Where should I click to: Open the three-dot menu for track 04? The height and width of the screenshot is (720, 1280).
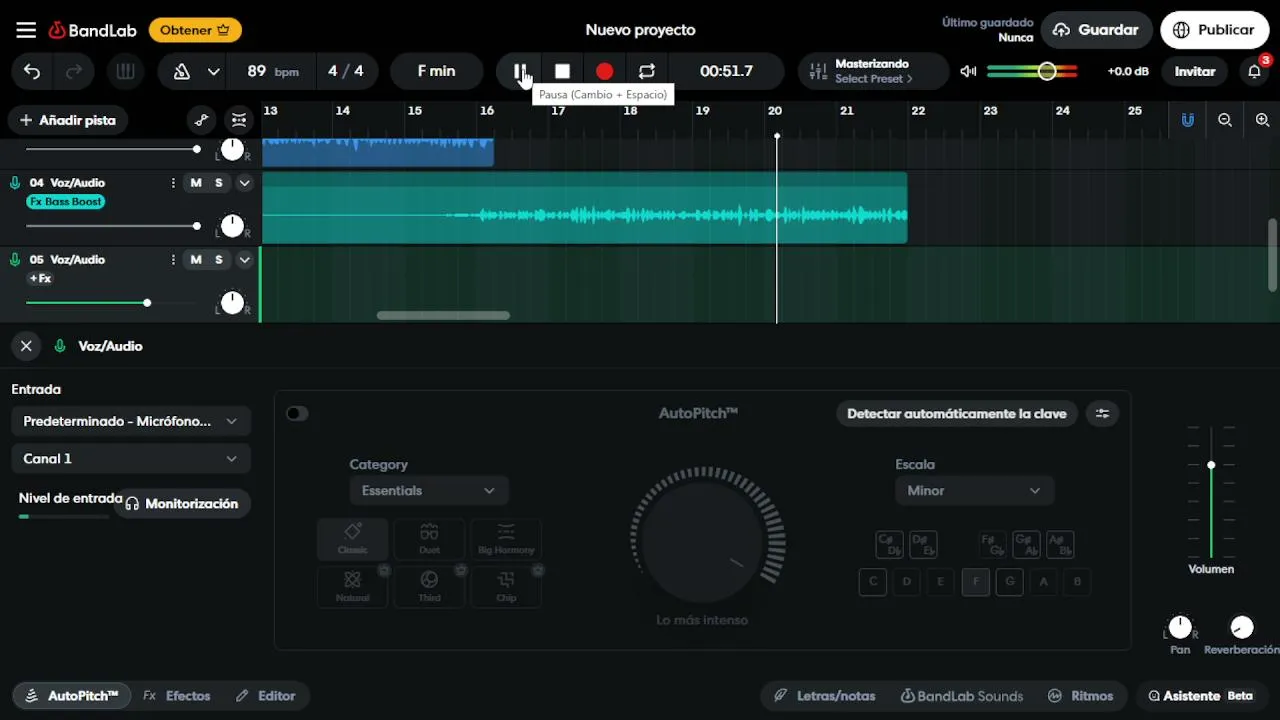(x=173, y=183)
